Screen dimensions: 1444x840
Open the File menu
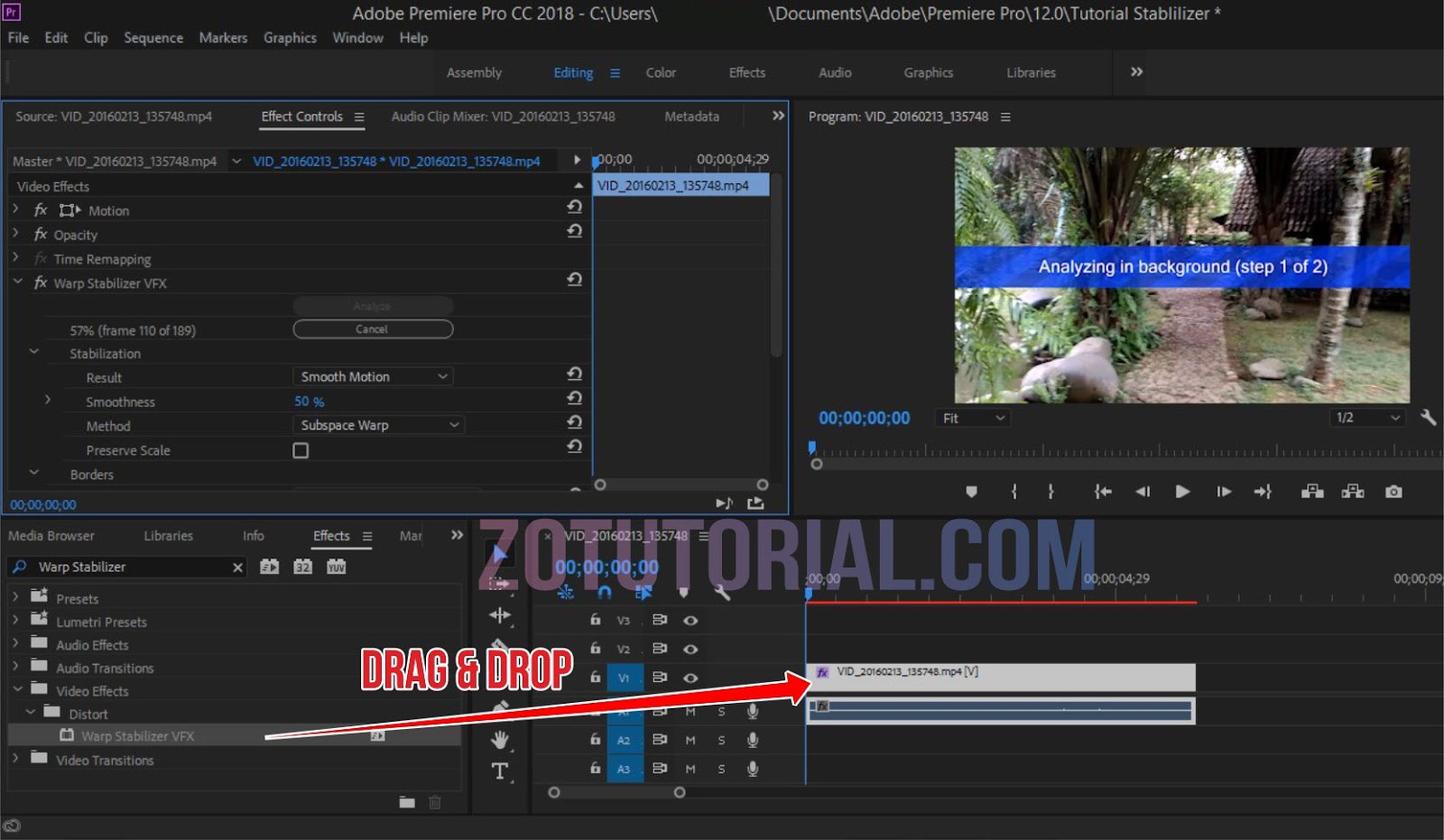pos(18,38)
